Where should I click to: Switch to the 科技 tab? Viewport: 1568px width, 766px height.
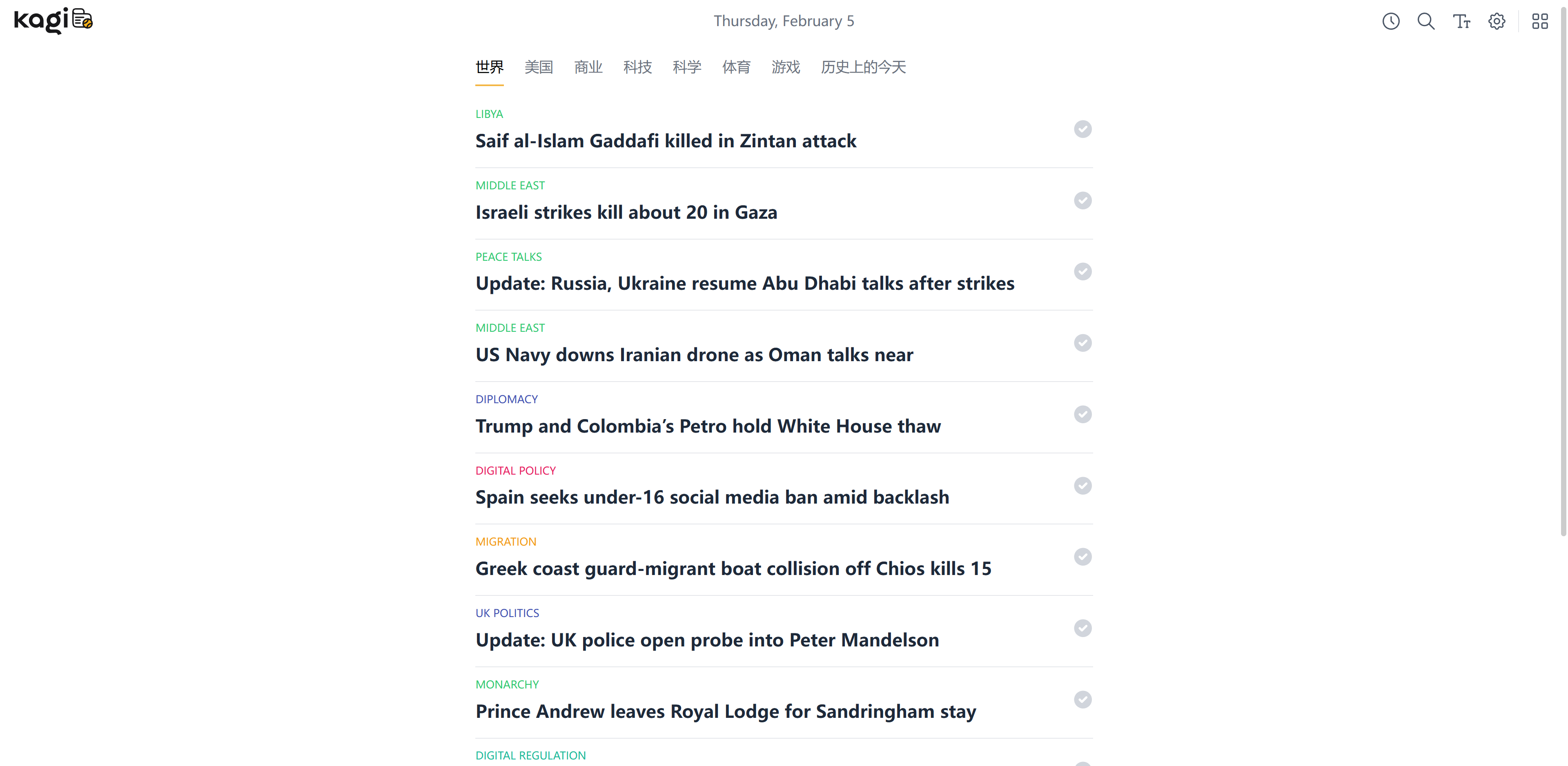click(x=637, y=67)
